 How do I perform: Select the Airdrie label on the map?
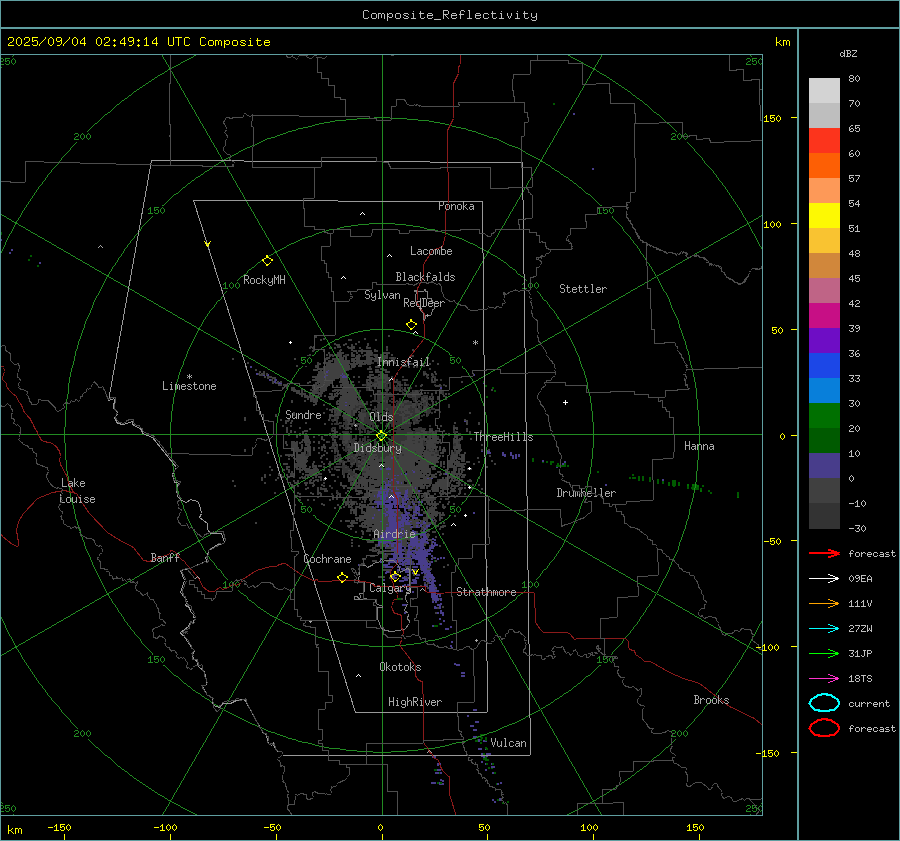pyautogui.click(x=394, y=534)
